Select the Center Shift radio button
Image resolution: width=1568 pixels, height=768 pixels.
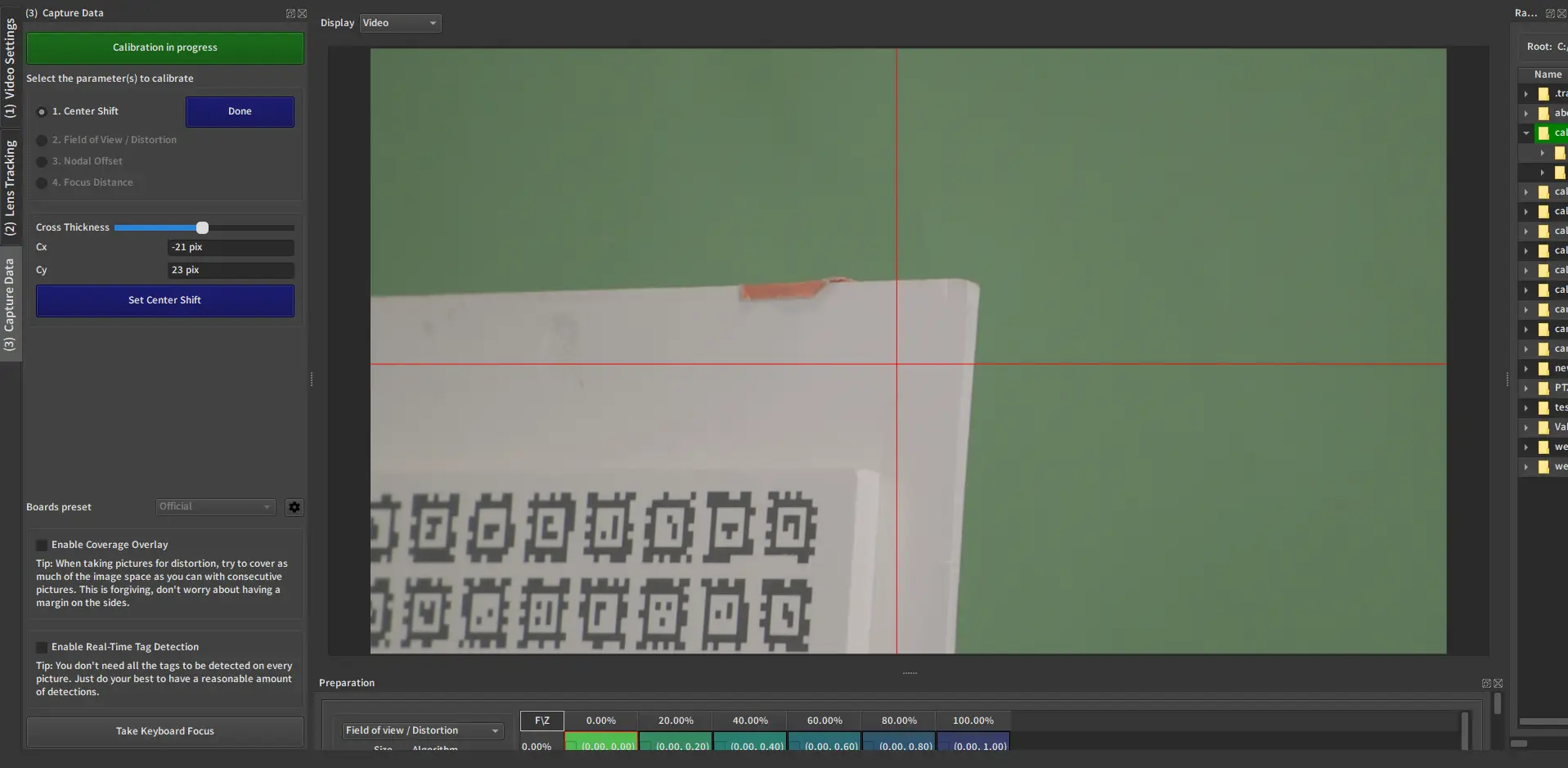coord(42,112)
